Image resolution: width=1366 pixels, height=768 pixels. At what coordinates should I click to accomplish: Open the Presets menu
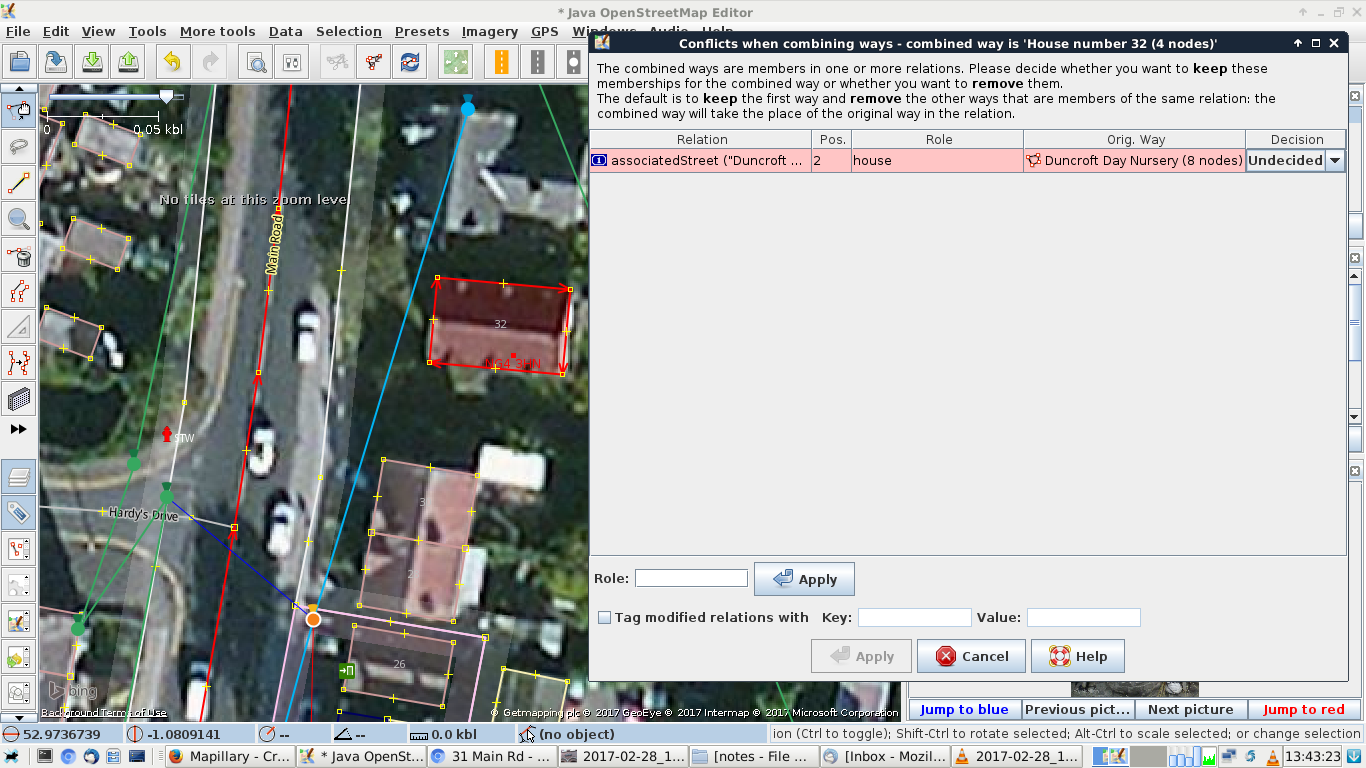[422, 32]
